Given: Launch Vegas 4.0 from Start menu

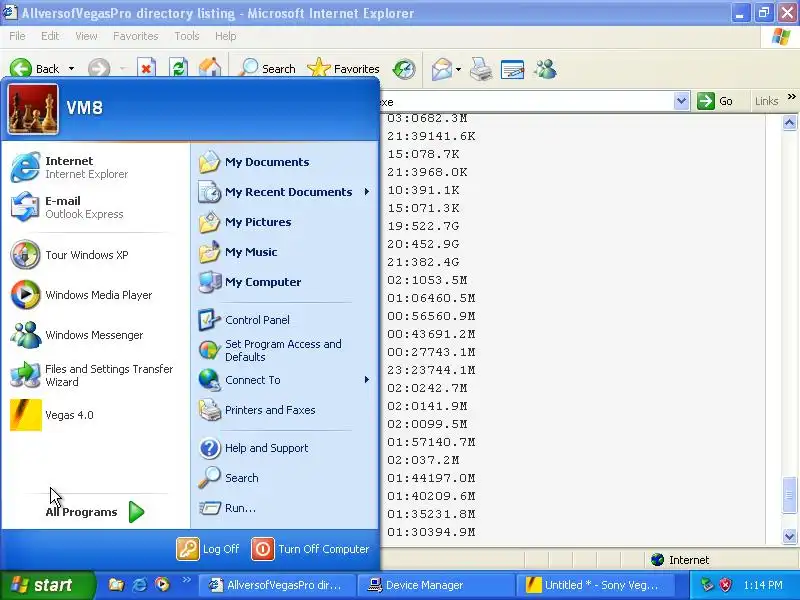Looking at the screenshot, I should (x=96, y=415).
